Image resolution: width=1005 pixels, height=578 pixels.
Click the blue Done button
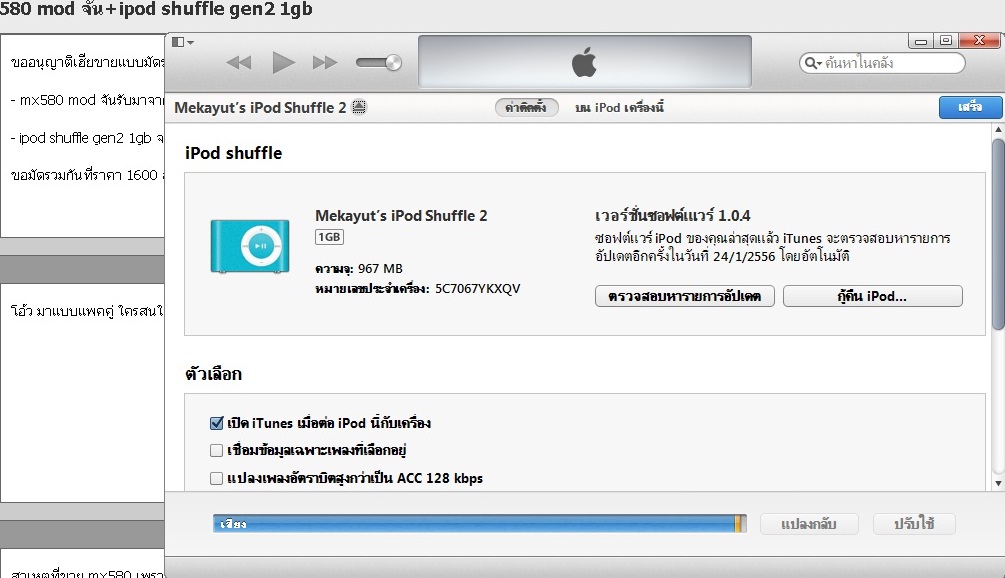click(969, 107)
